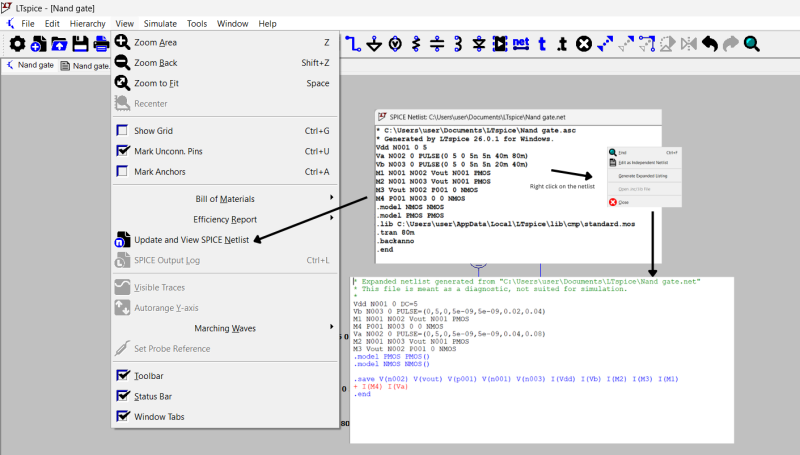Choose Update and View SPICE Netlist

(x=192, y=240)
